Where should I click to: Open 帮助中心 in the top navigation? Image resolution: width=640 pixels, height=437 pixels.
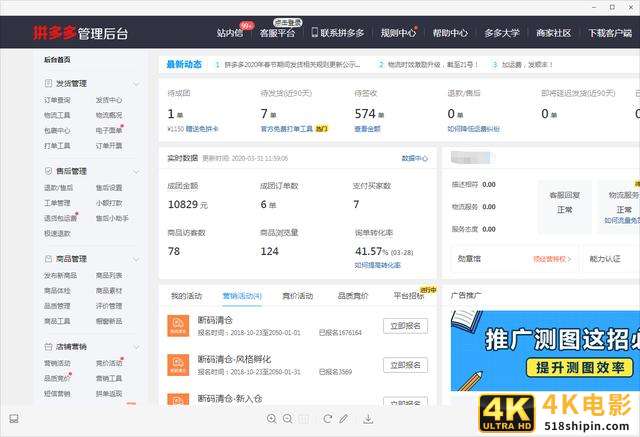click(450, 33)
